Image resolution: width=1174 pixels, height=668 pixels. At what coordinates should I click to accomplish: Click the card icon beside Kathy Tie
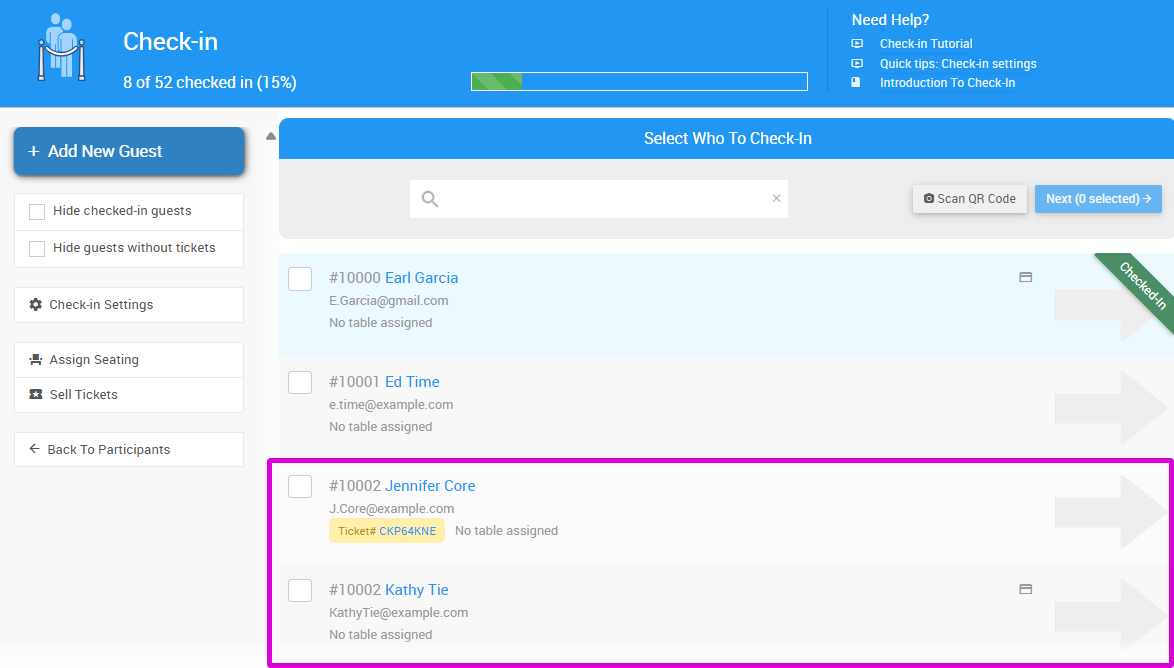tap(1025, 589)
